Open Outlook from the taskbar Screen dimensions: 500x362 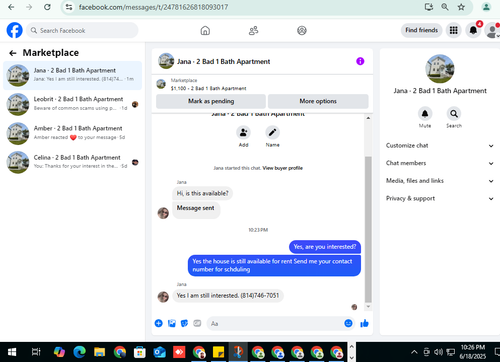tap(159, 352)
